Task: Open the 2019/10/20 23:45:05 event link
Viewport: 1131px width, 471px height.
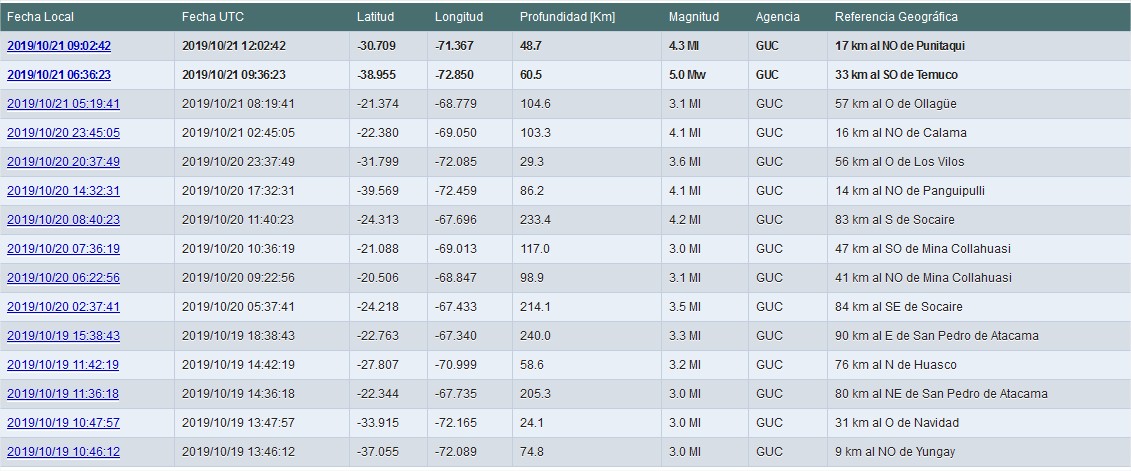Action: [63, 133]
